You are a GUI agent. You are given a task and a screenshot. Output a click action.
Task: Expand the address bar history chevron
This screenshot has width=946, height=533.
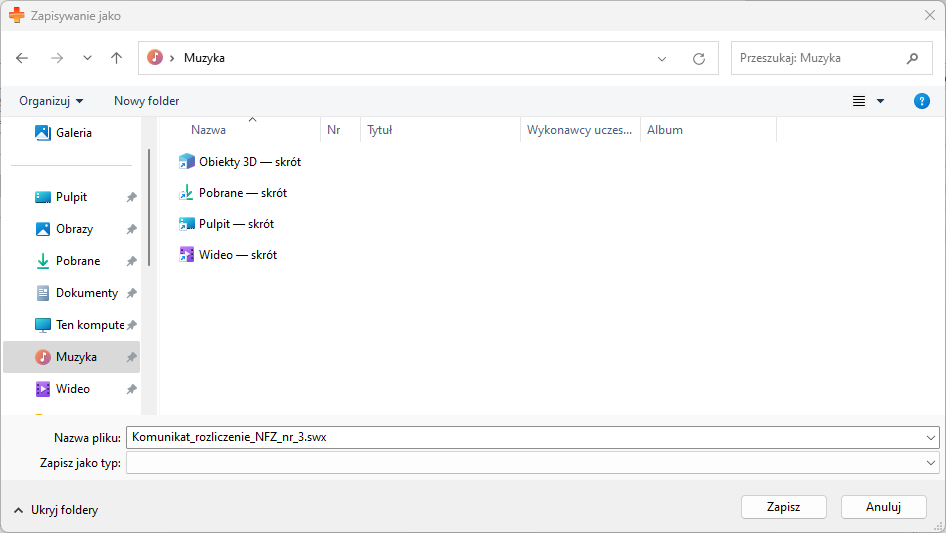(662, 58)
